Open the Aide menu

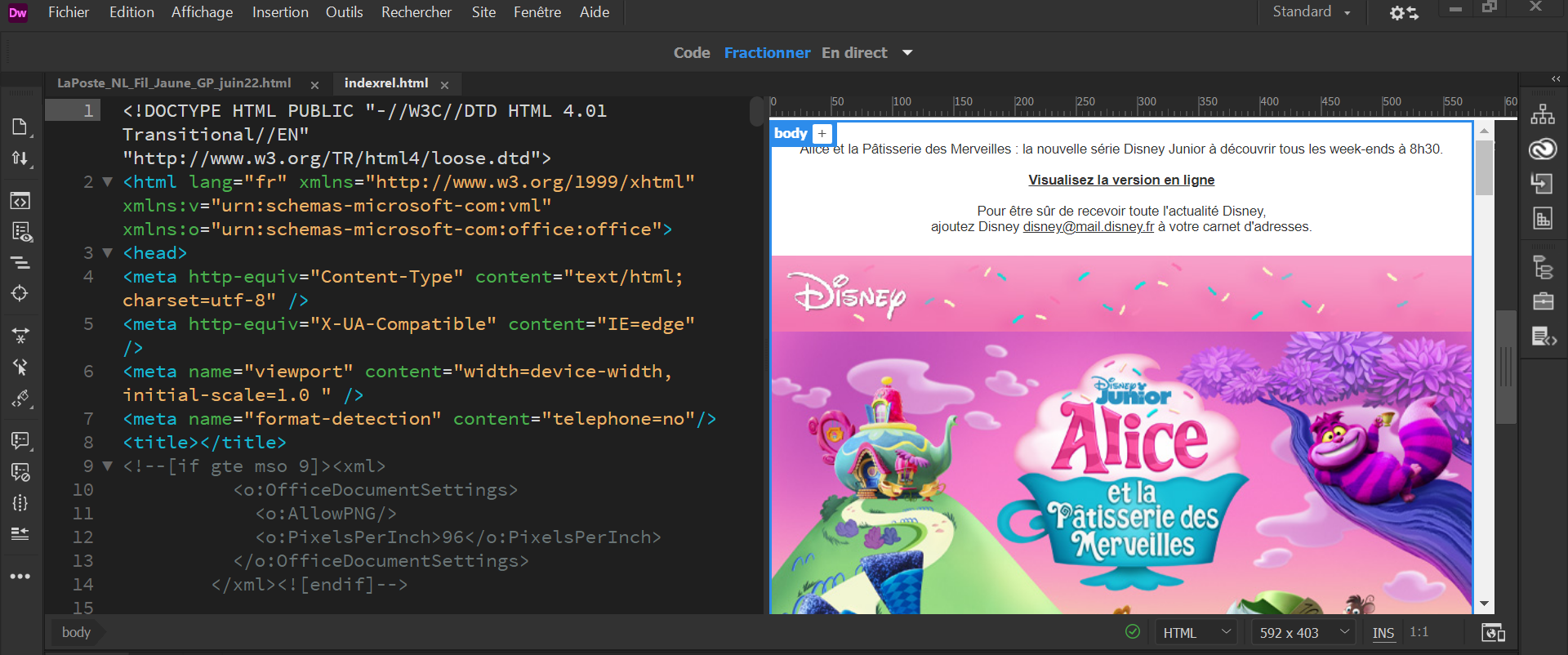pos(595,12)
